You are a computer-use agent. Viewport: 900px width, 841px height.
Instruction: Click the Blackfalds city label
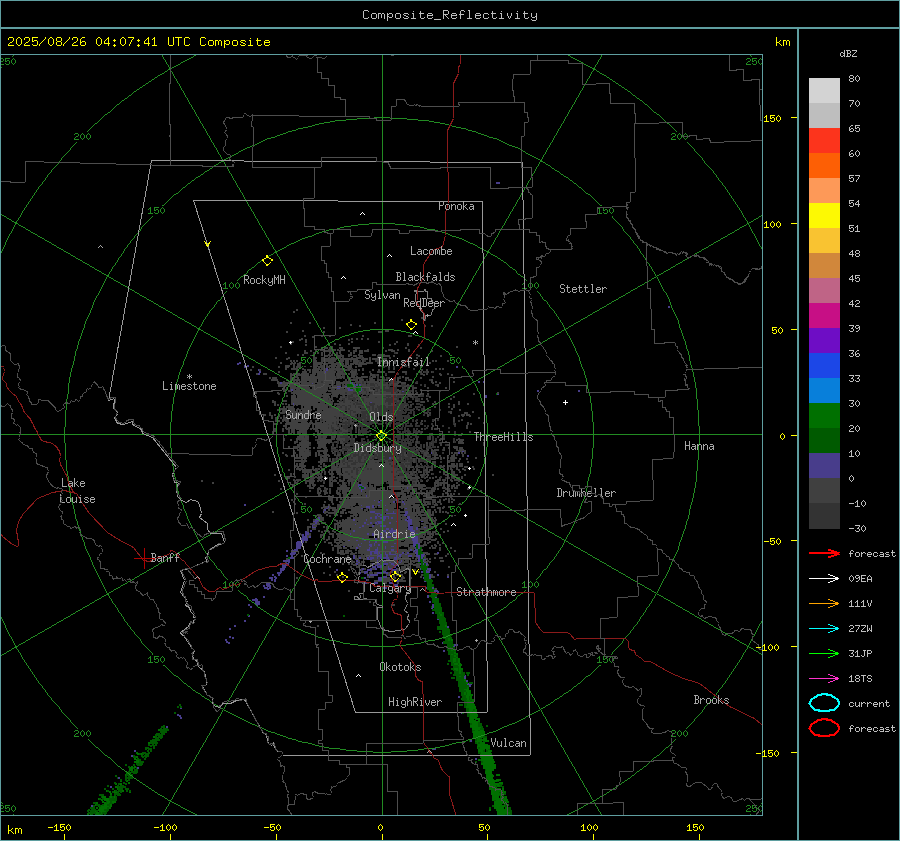[x=425, y=277]
